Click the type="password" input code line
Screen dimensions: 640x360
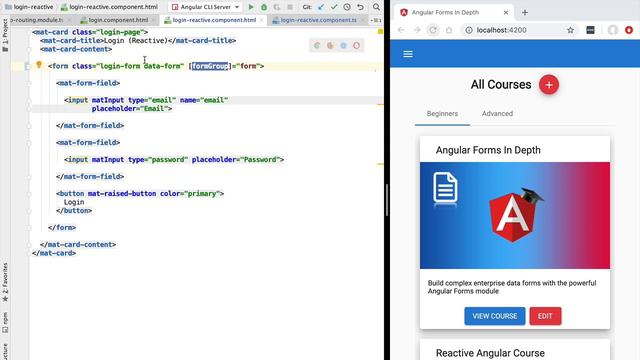174,160
